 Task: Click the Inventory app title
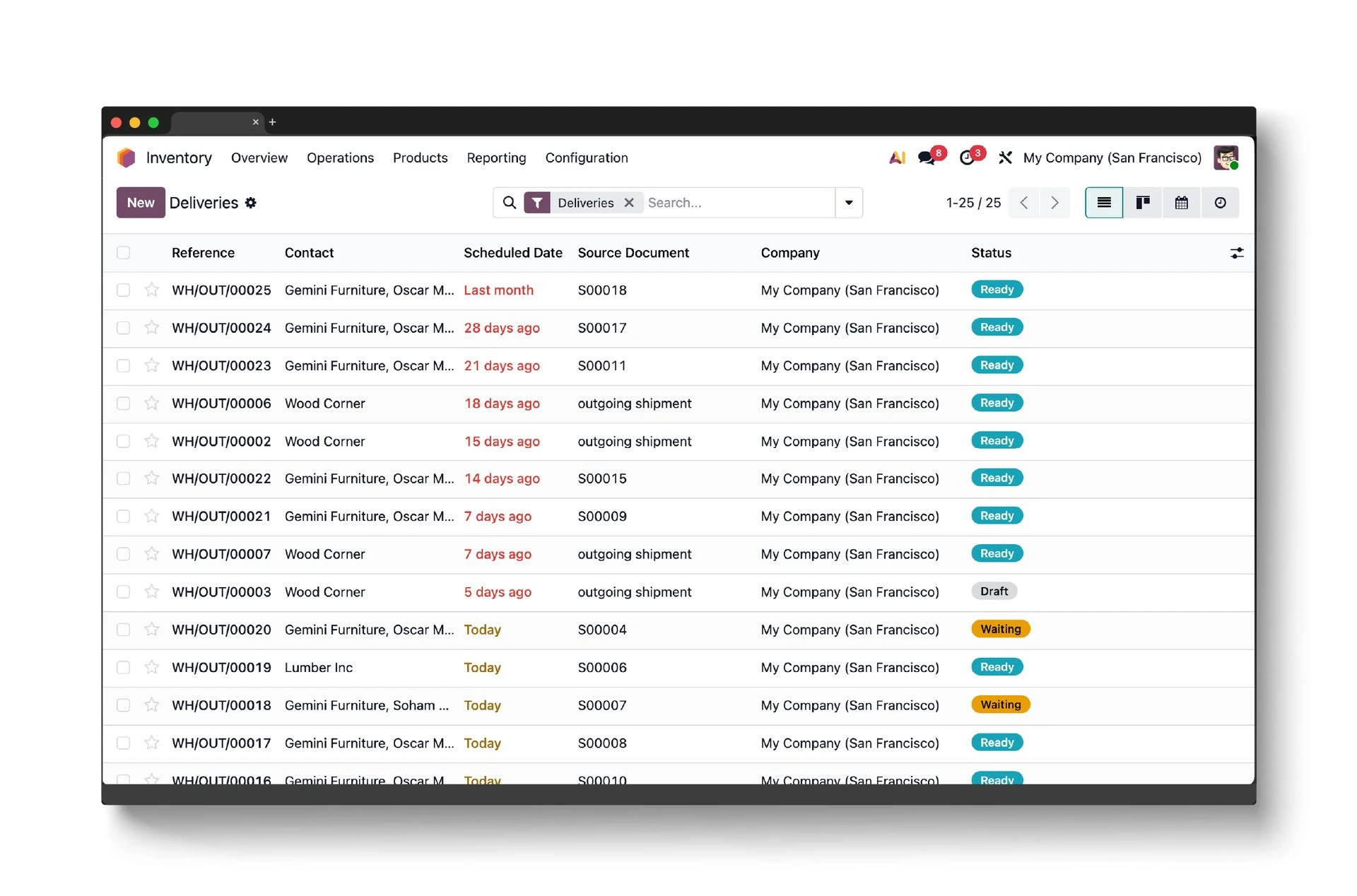179,158
